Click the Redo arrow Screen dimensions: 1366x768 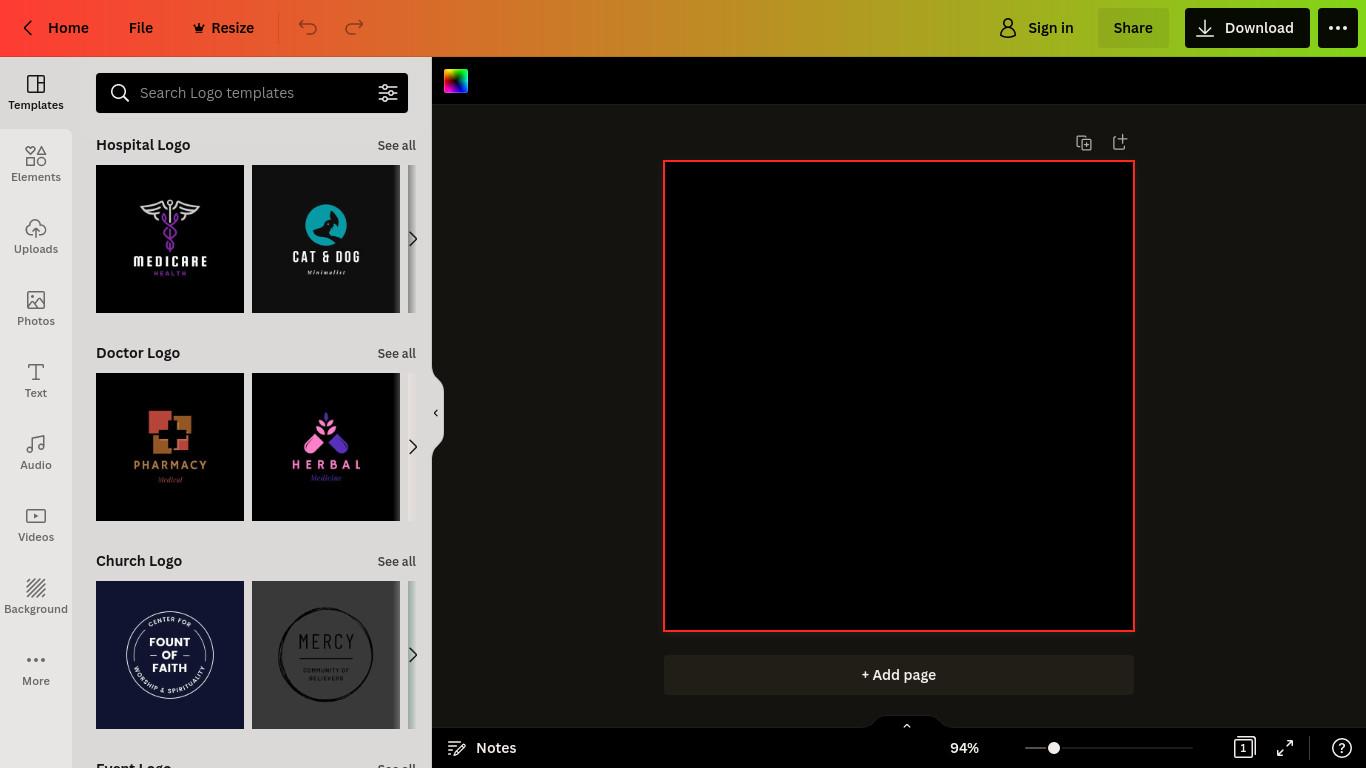[x=354, y=28]
